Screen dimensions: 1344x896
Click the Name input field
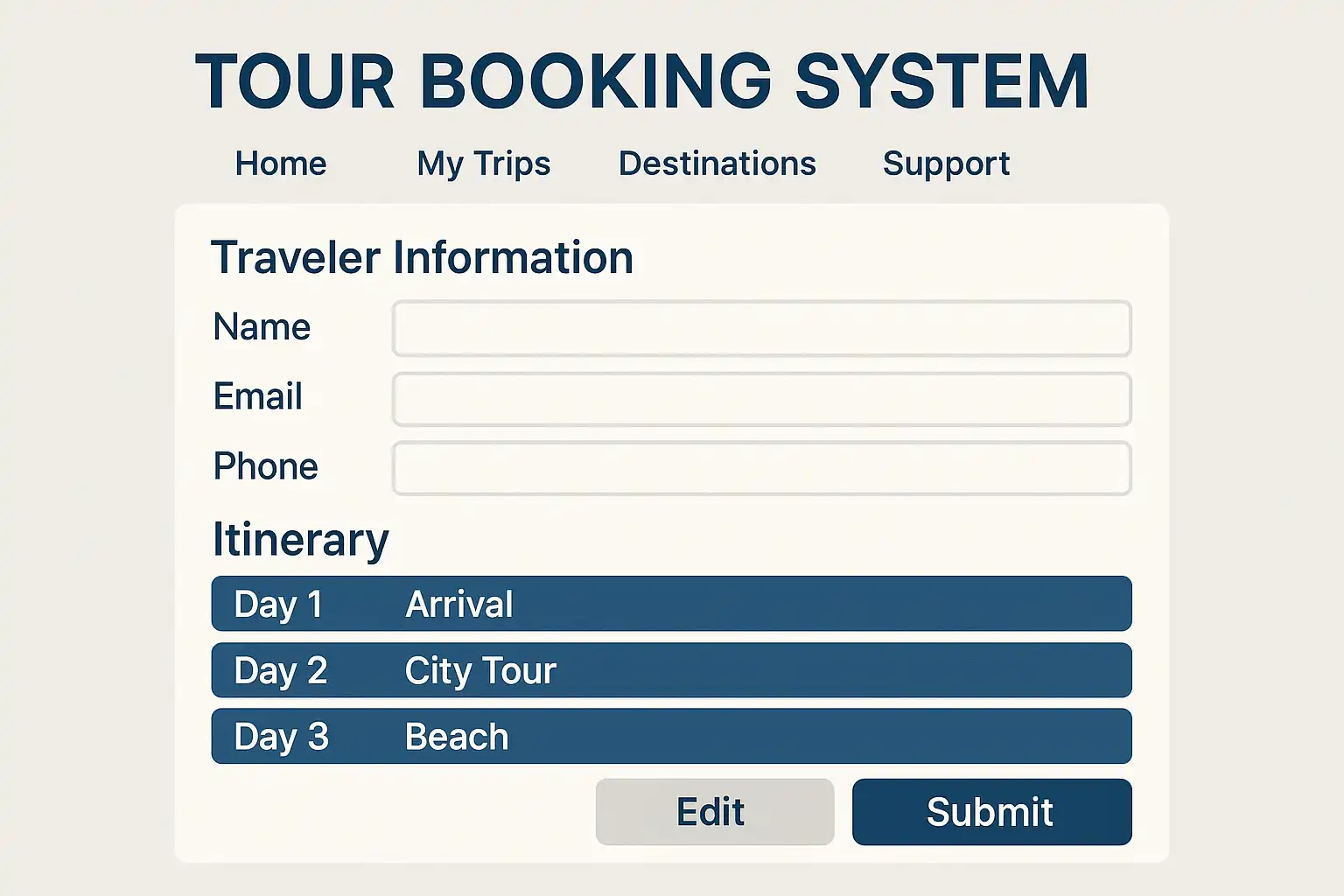point(761,329)
